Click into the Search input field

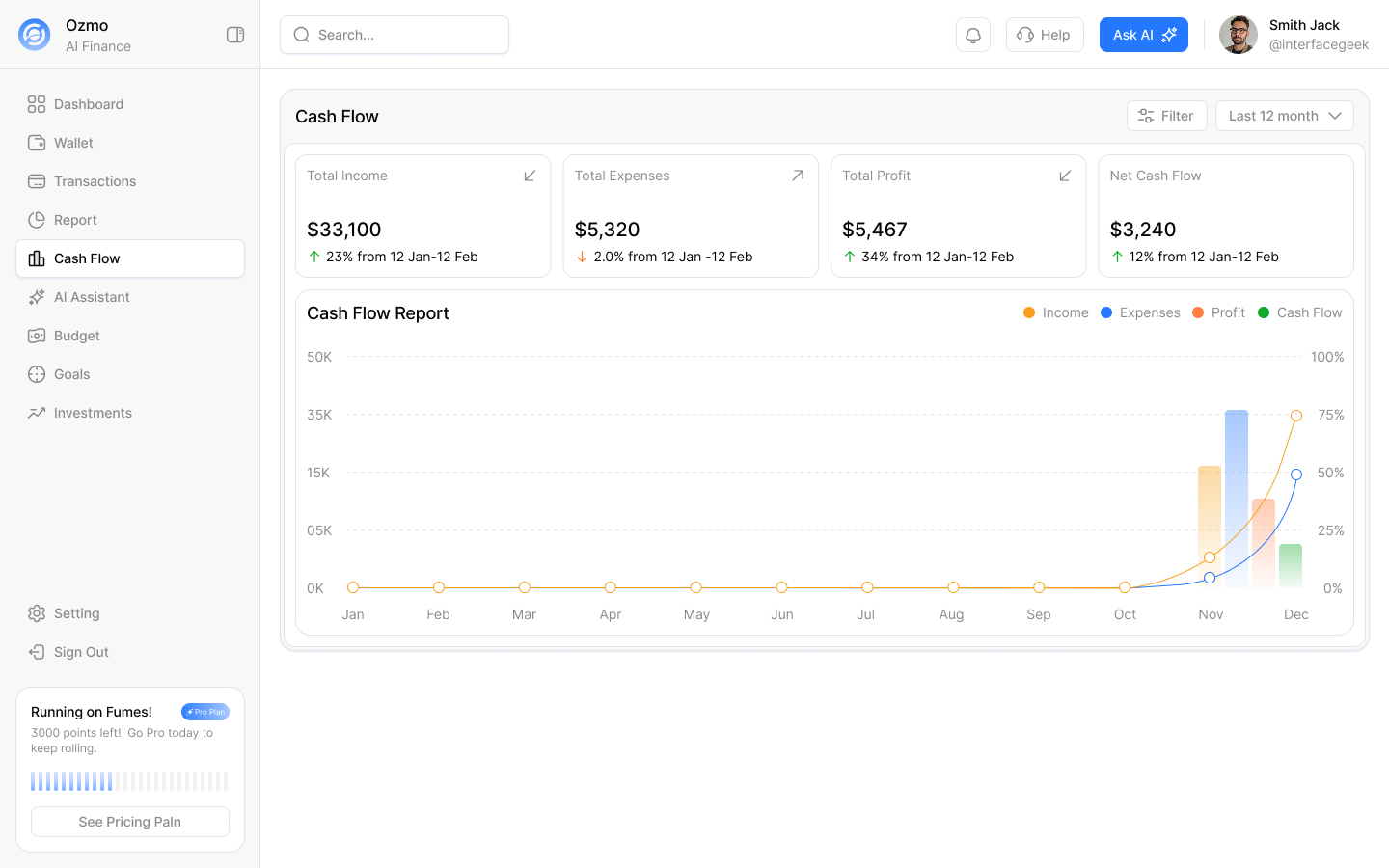pyautogui.click(x=405, y=35)
